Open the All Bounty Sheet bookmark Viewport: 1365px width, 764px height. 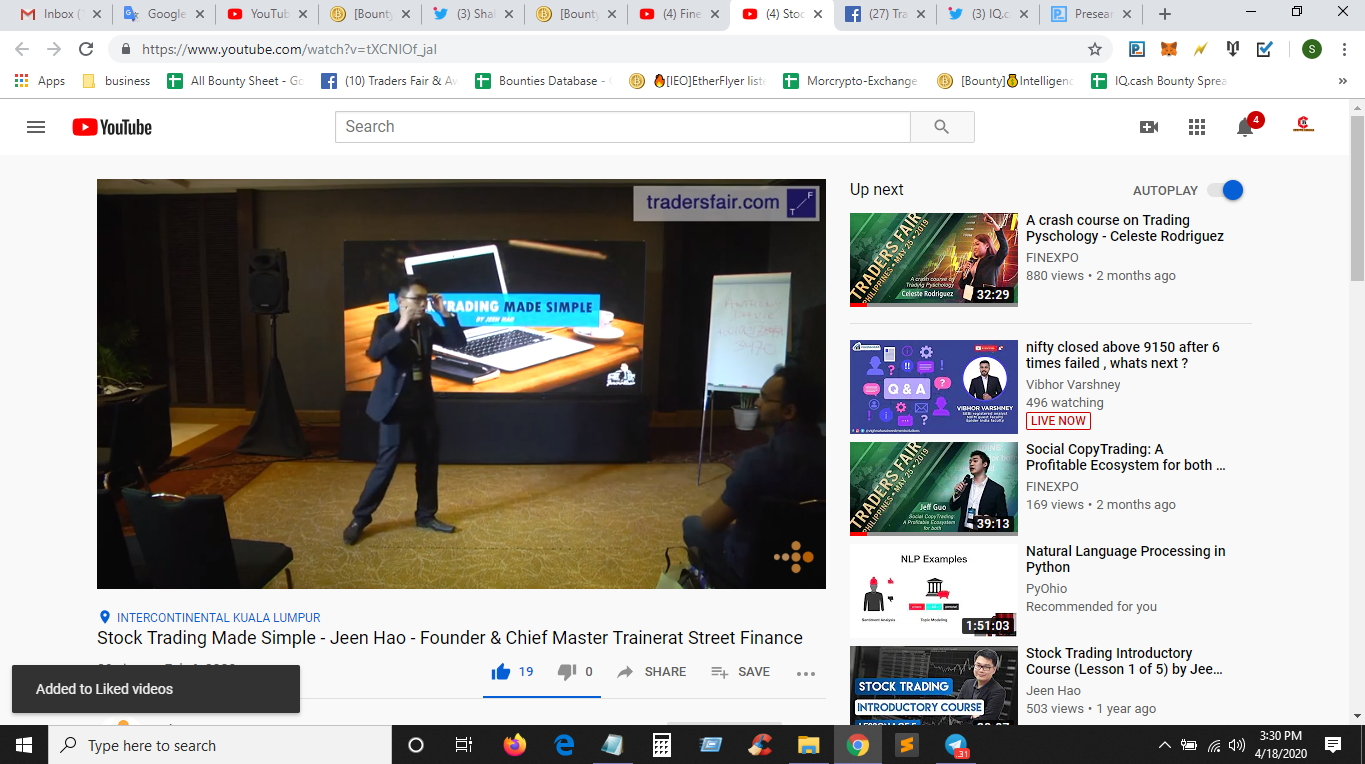coord(236,81)
